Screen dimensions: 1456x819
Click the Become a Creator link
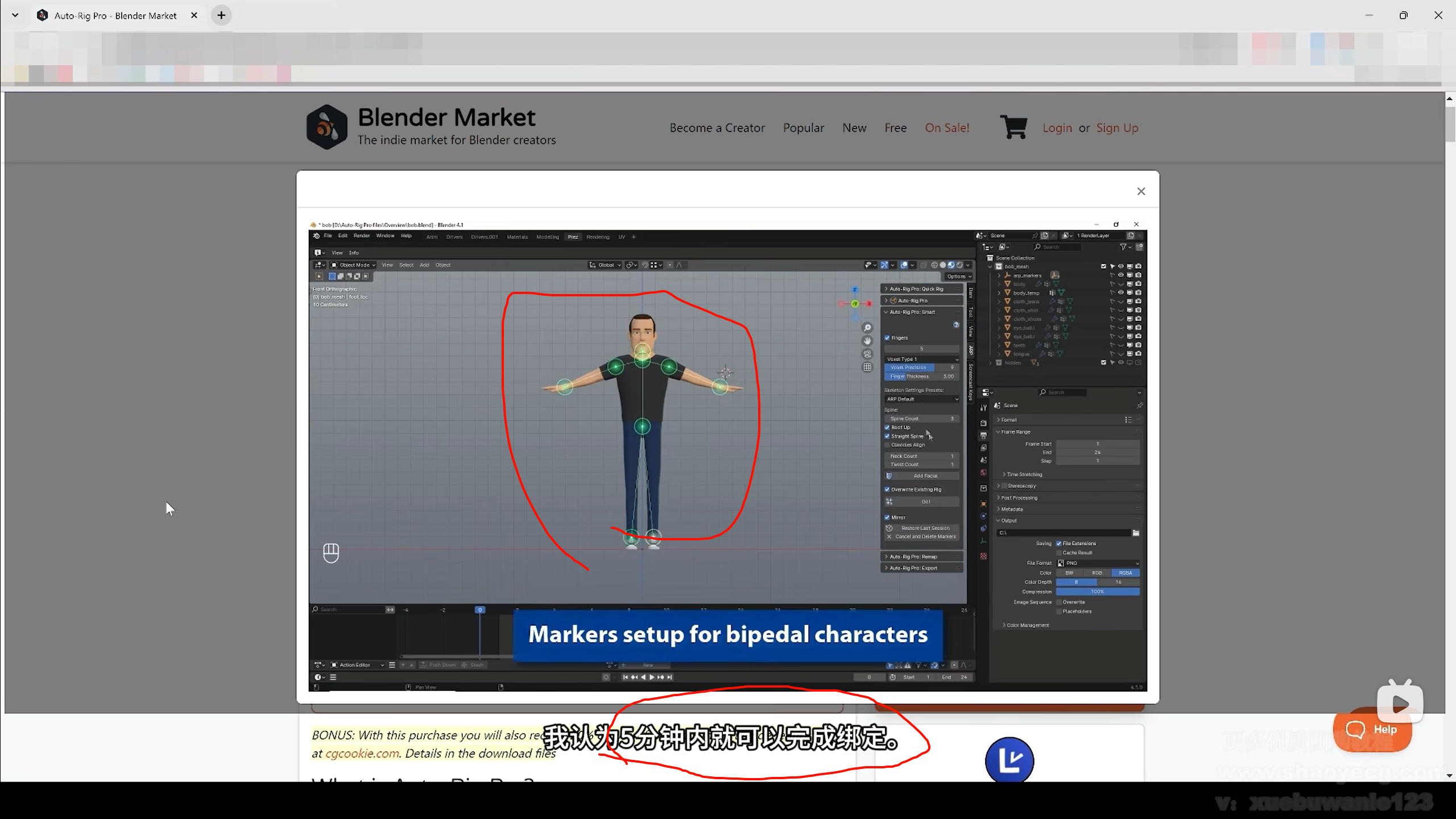[x=717, y=128]
